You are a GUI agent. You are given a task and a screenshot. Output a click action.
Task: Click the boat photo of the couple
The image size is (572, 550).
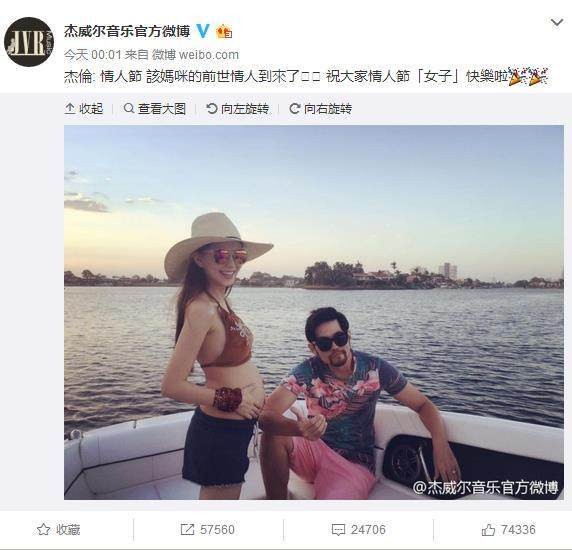pos(314,312)
